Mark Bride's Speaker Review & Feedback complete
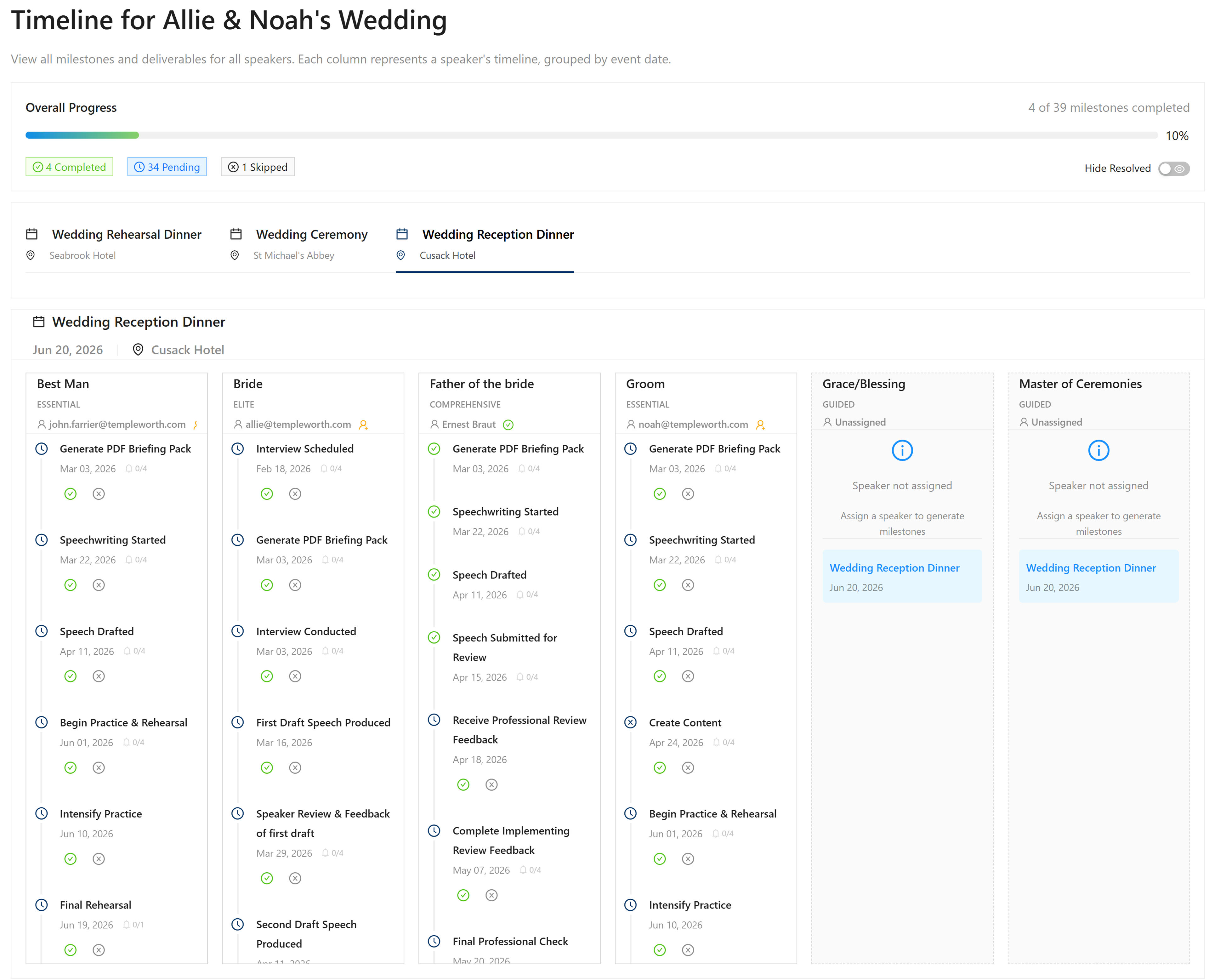The width and height of the screenshot is (1209, 980). [x=267, y=878]
